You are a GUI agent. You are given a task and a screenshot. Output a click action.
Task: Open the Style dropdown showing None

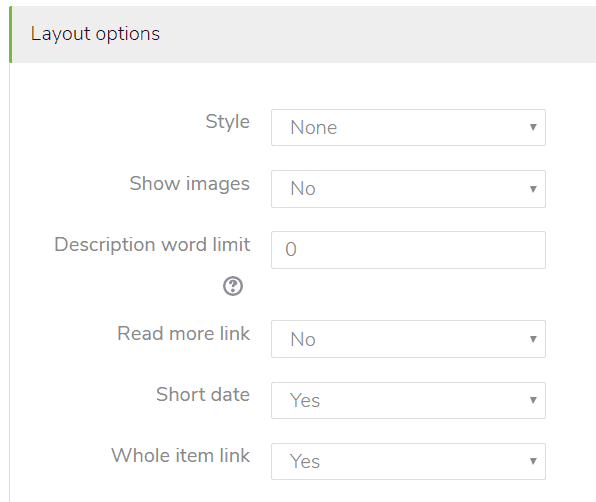408,127
